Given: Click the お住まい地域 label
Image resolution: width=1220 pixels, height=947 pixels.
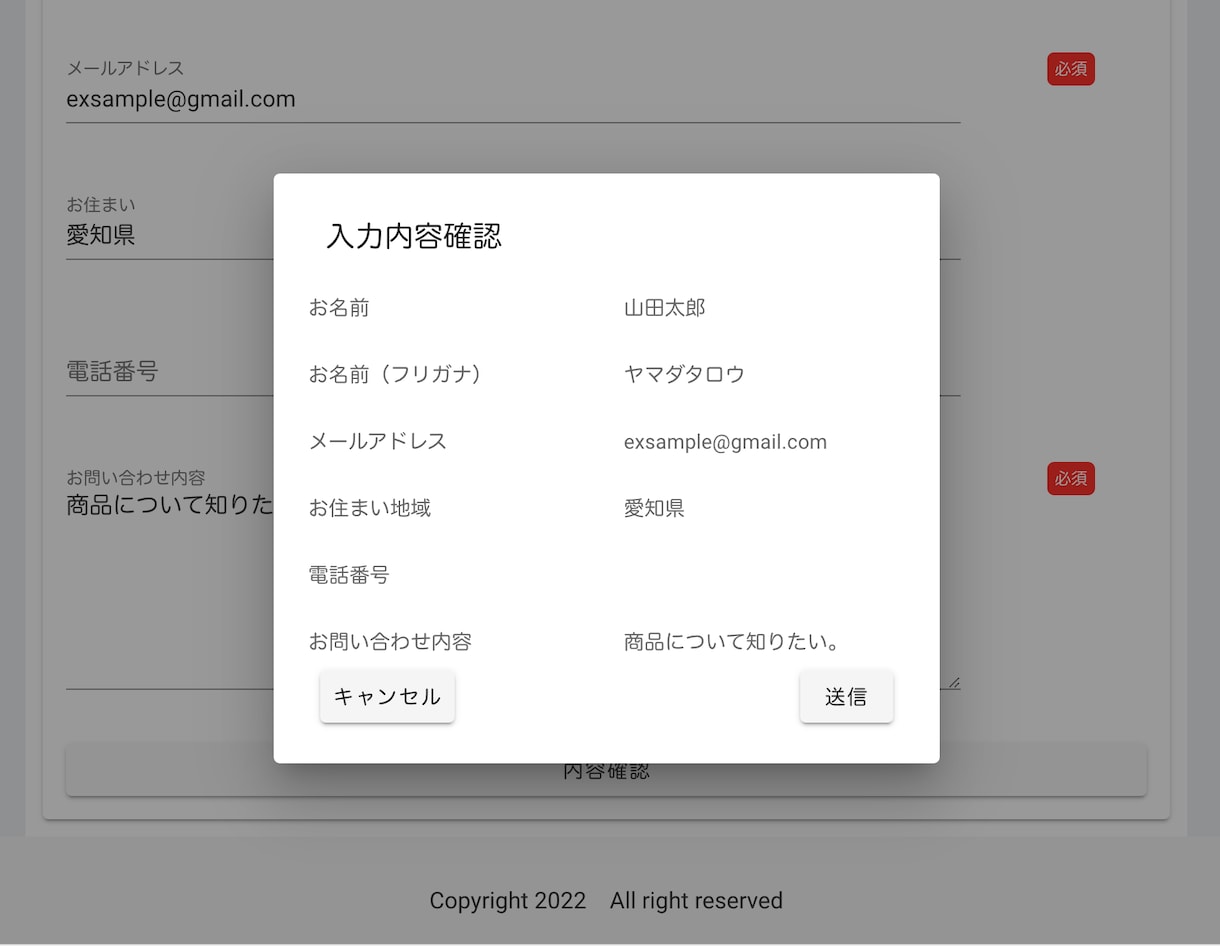Looking at the screenshot, I should [x=370, y=508].
